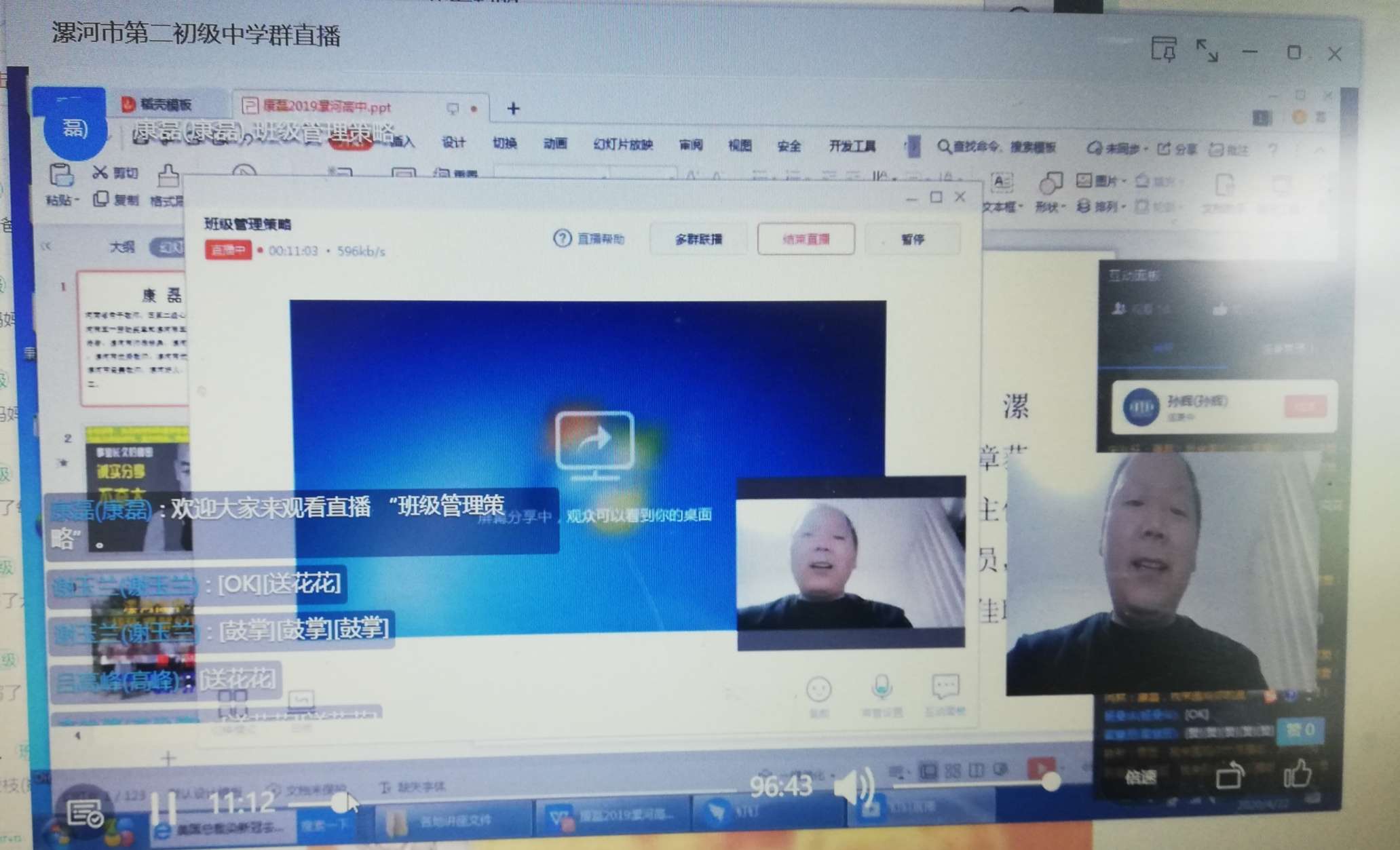This screenshot has height=850, width=1400.
Task: Open the 倍速 playback speed option
Action: (1141, 777)
